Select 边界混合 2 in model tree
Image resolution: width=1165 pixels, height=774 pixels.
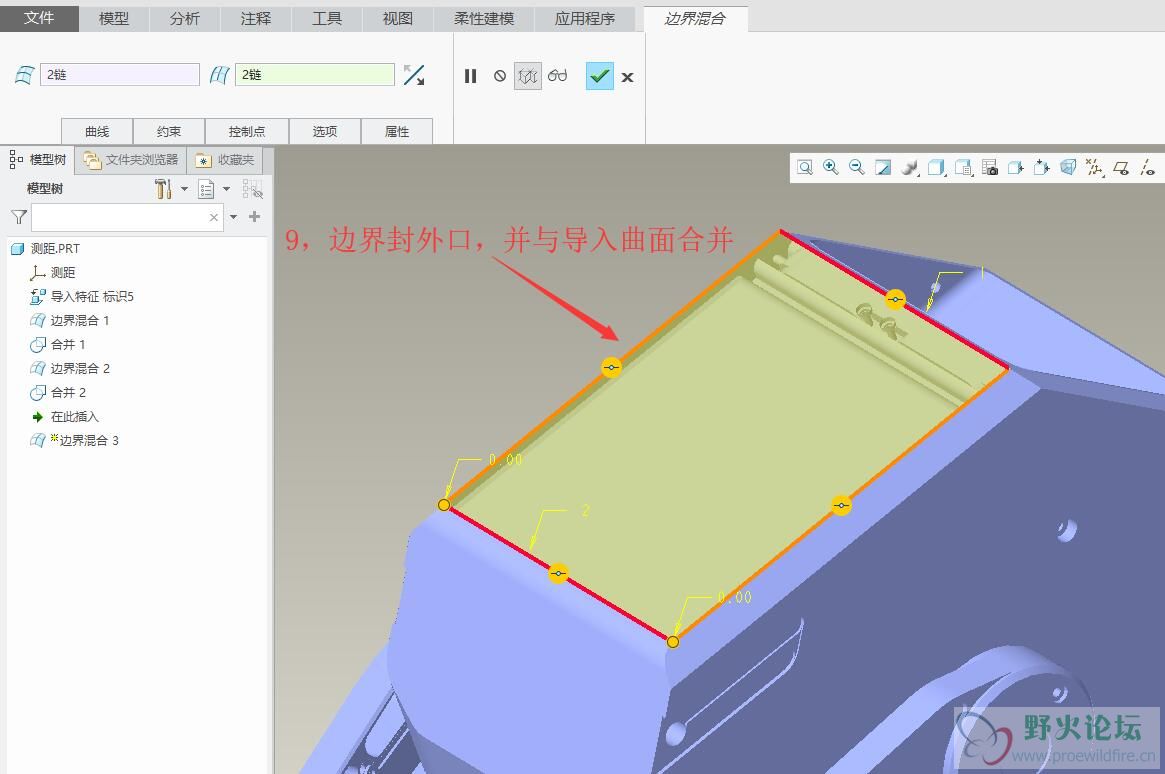(80, 368)
